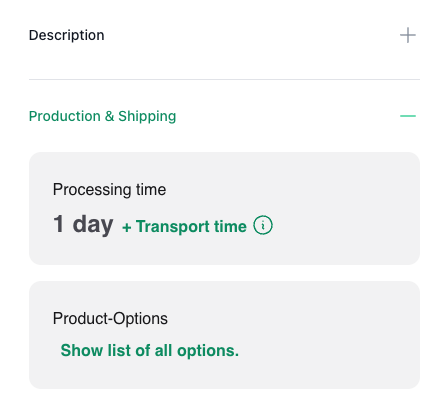Open the Transport time info icon

[x=263, y=225]
